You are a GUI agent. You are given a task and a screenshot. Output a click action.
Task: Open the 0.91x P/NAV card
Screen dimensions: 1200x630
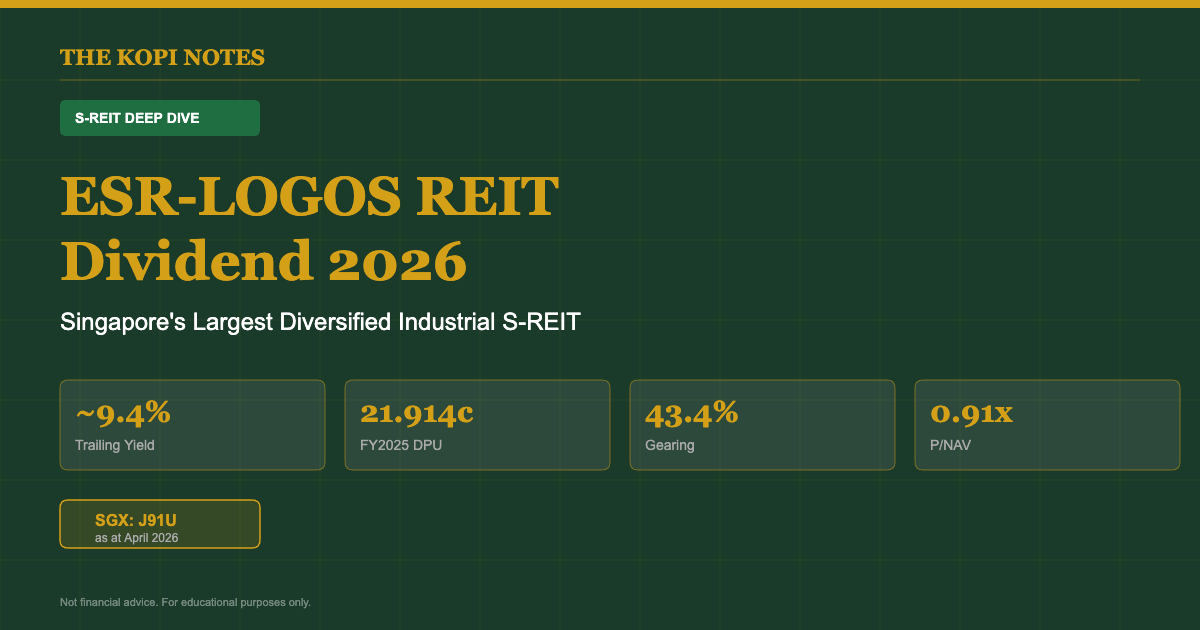(x=1047, y=425)
